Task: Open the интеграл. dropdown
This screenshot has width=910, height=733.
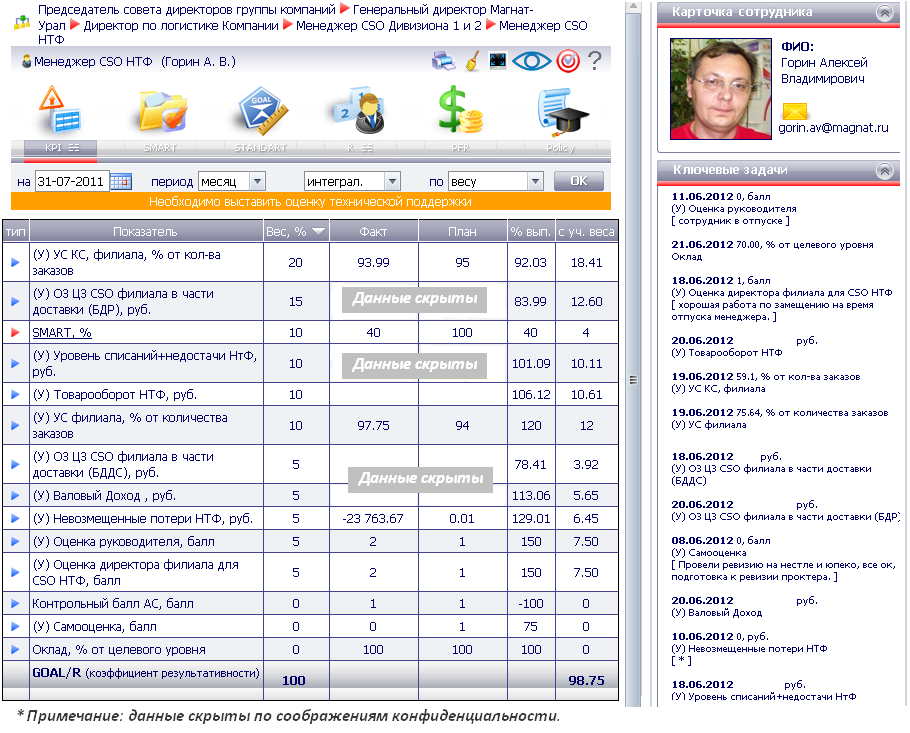Action: click(x=352, y=182)
